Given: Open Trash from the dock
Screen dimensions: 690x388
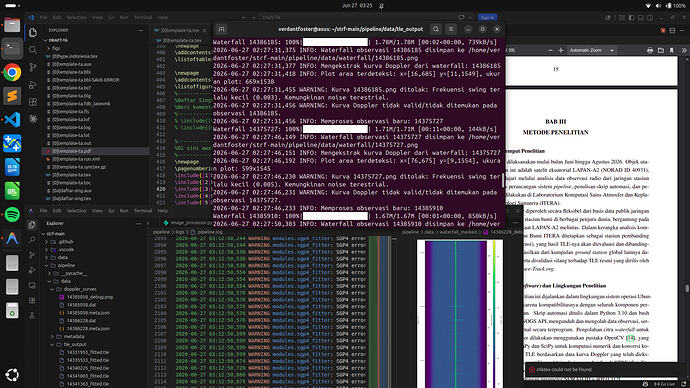Looking at the screenshot, I should pos(12,310).
